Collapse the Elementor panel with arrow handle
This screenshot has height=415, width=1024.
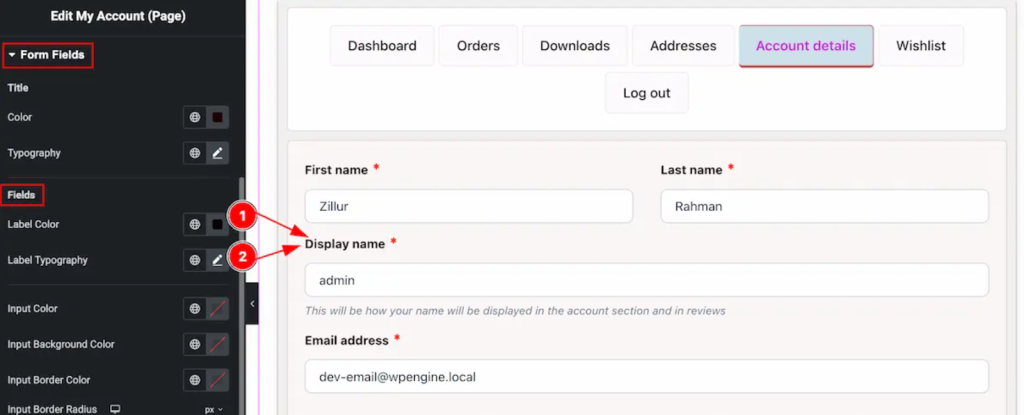click(252, 304)
